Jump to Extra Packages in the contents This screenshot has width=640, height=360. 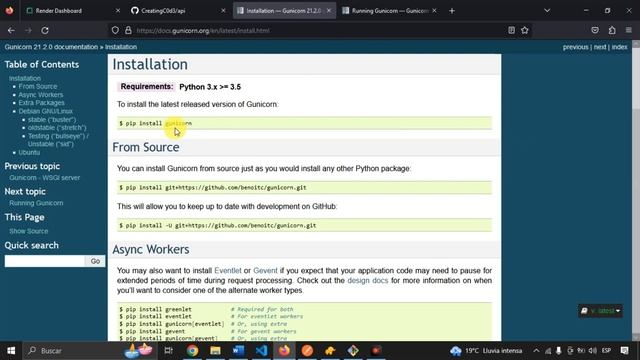[41, 103]
